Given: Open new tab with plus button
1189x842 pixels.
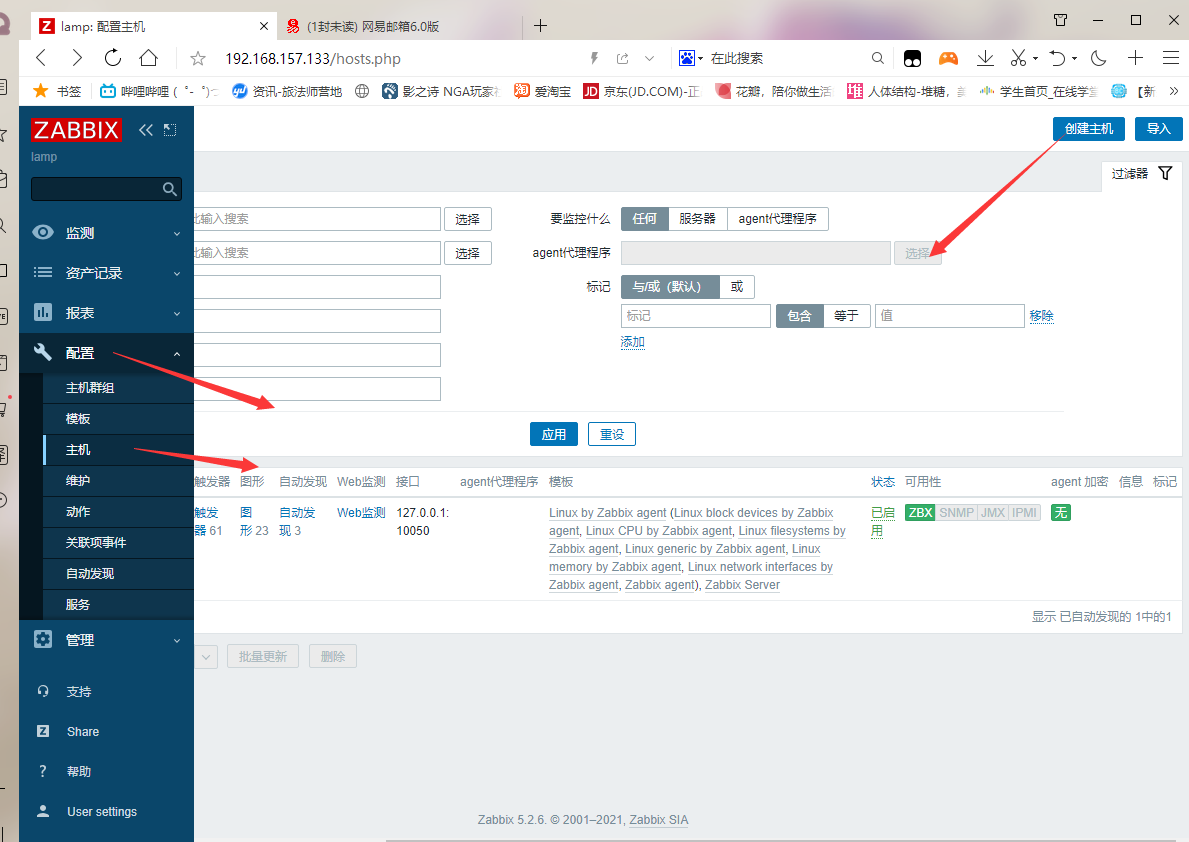Looking at the screenshot, I should pos(540,26).
